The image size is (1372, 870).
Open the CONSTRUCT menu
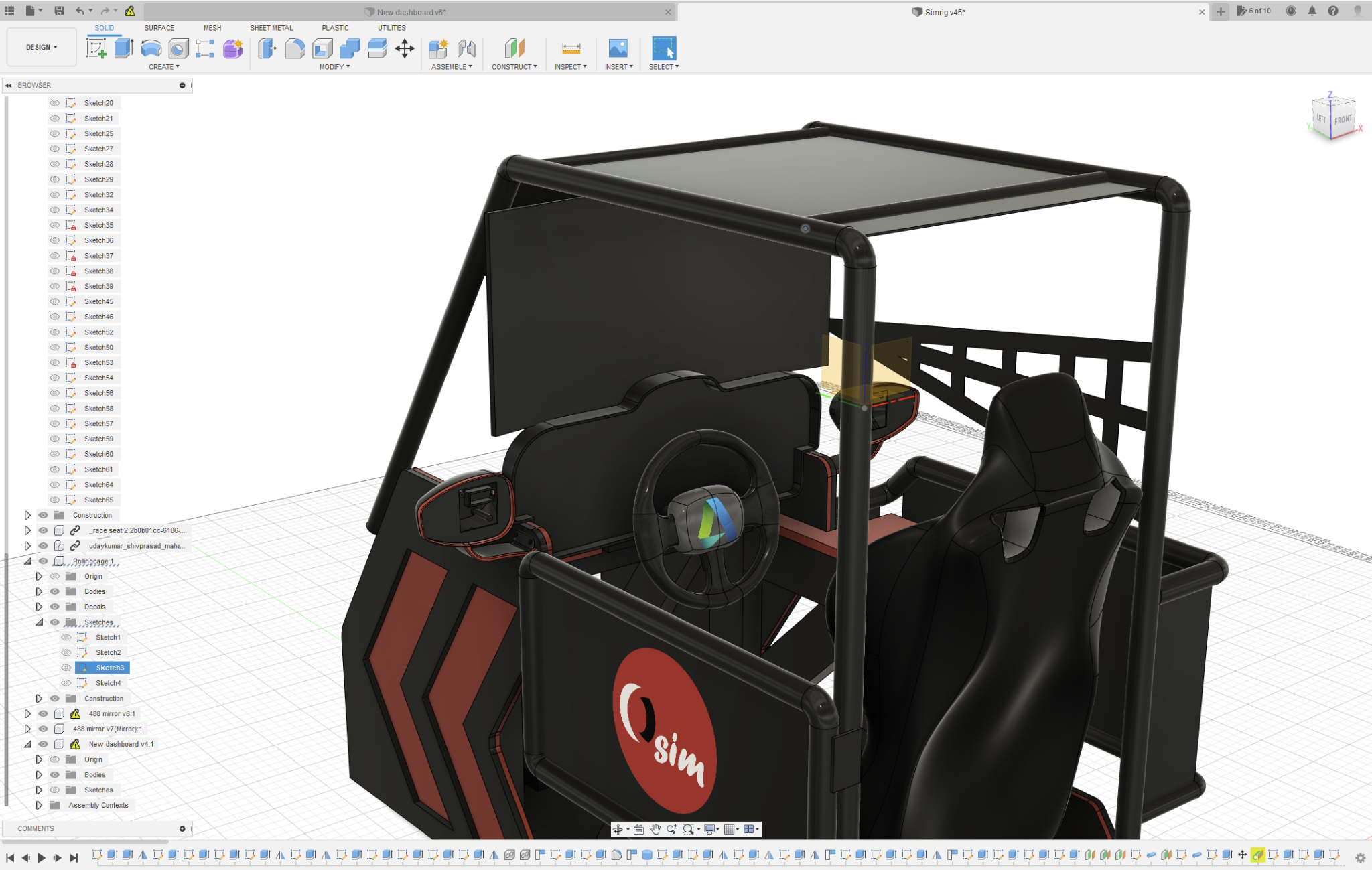tap(514, 67)
